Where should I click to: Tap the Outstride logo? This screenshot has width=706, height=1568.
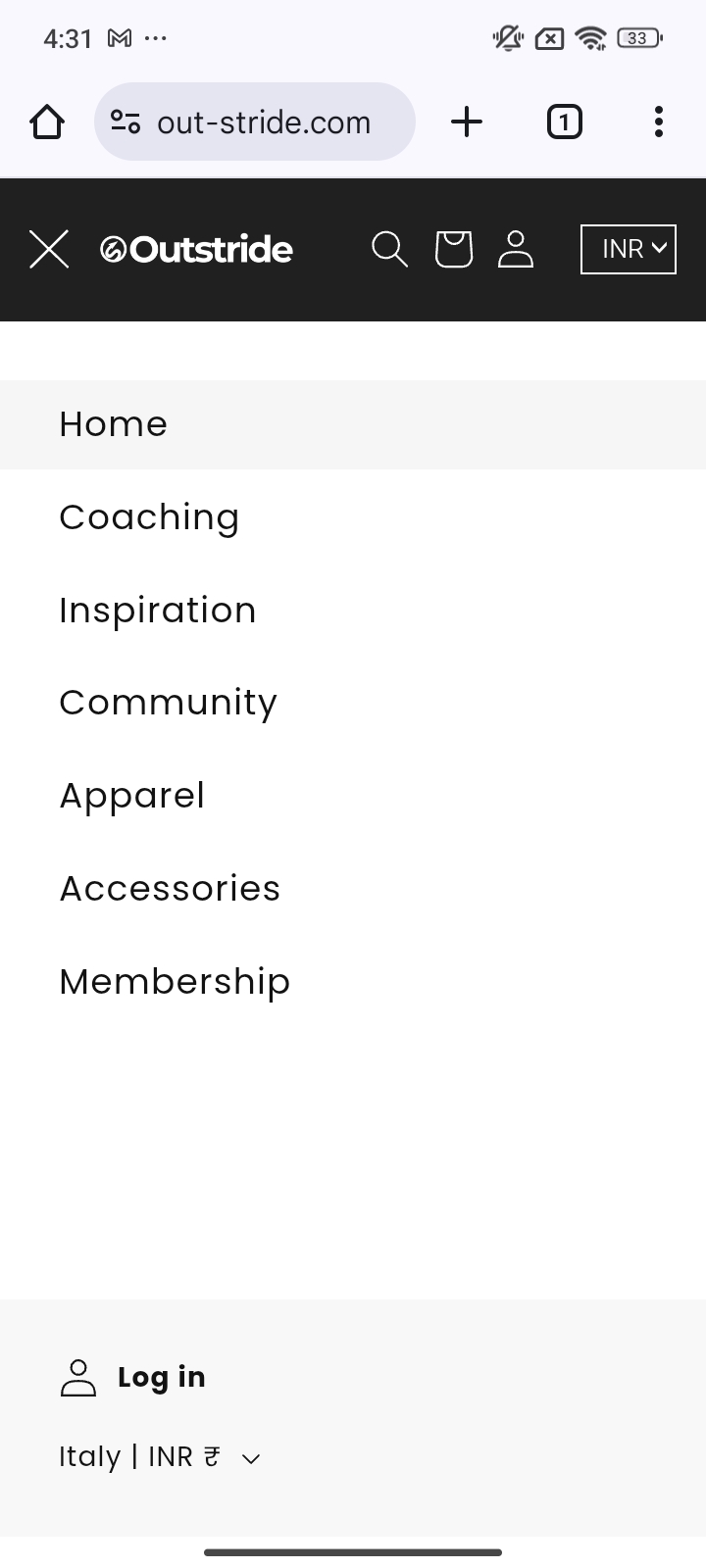coord(196,250)
